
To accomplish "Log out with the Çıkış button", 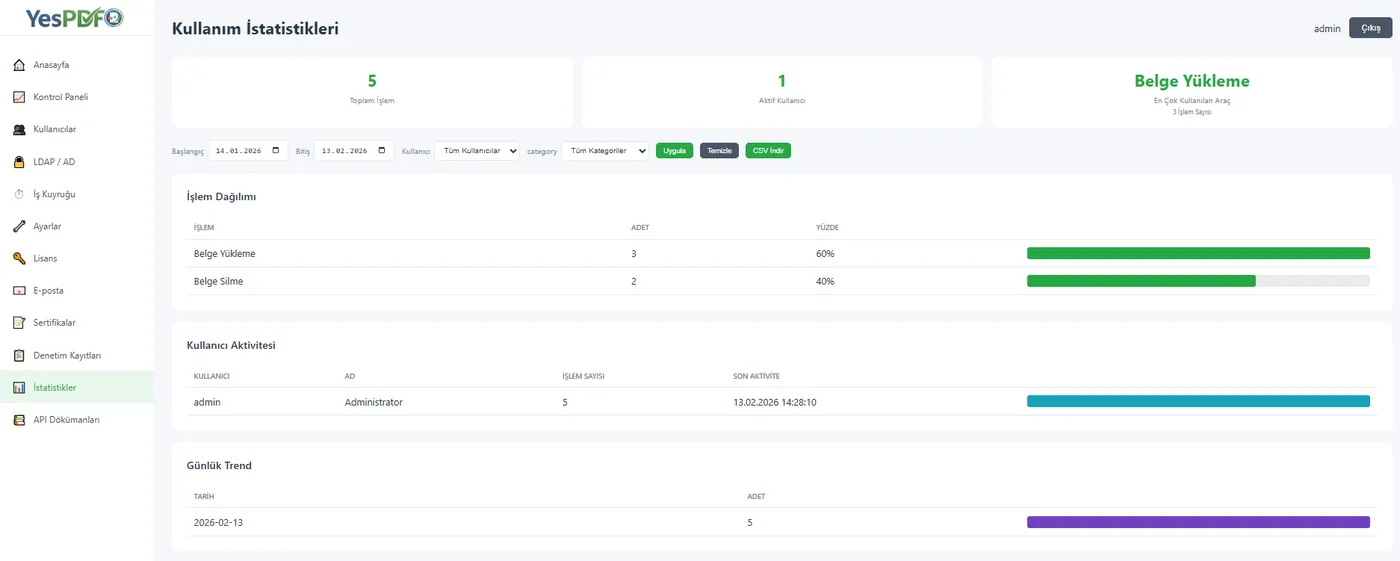I will (1370, 28).
